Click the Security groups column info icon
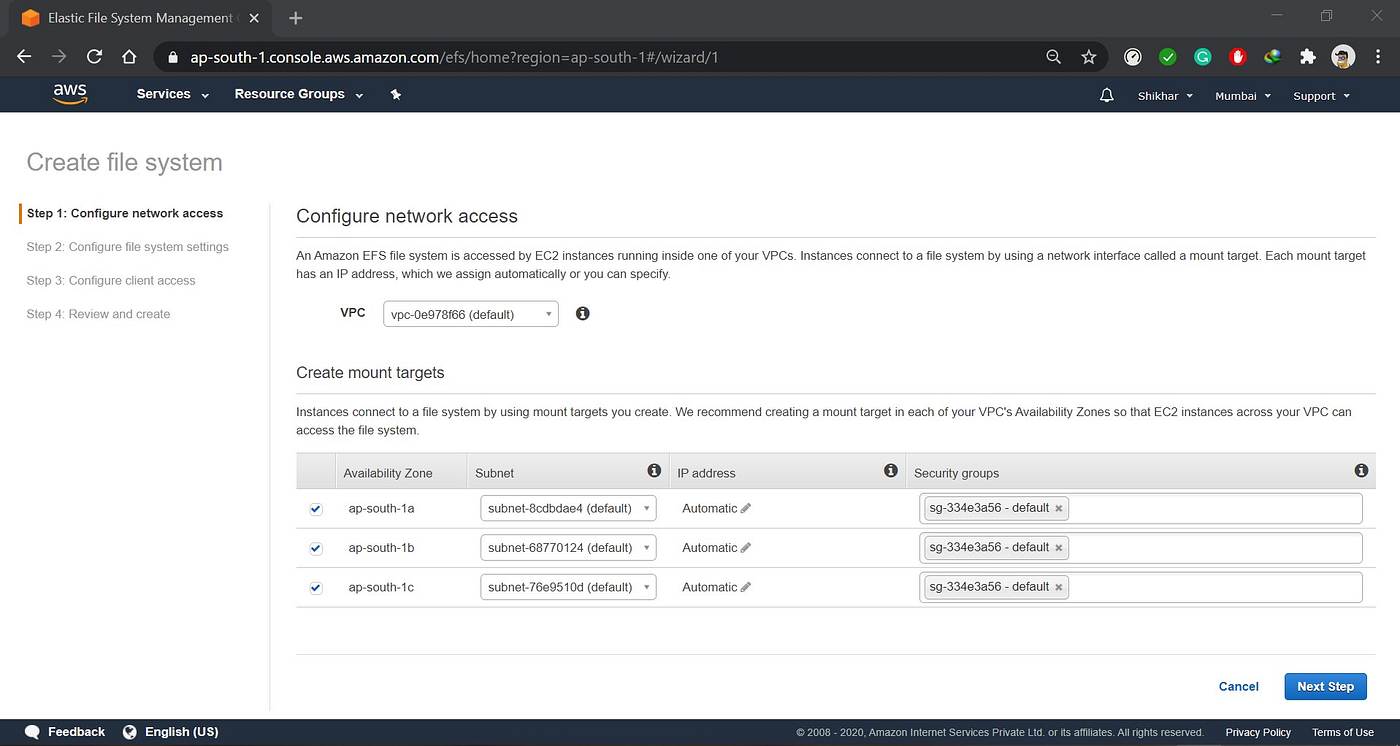The width and height of the screenshot is (1400, 746). 1361,469
